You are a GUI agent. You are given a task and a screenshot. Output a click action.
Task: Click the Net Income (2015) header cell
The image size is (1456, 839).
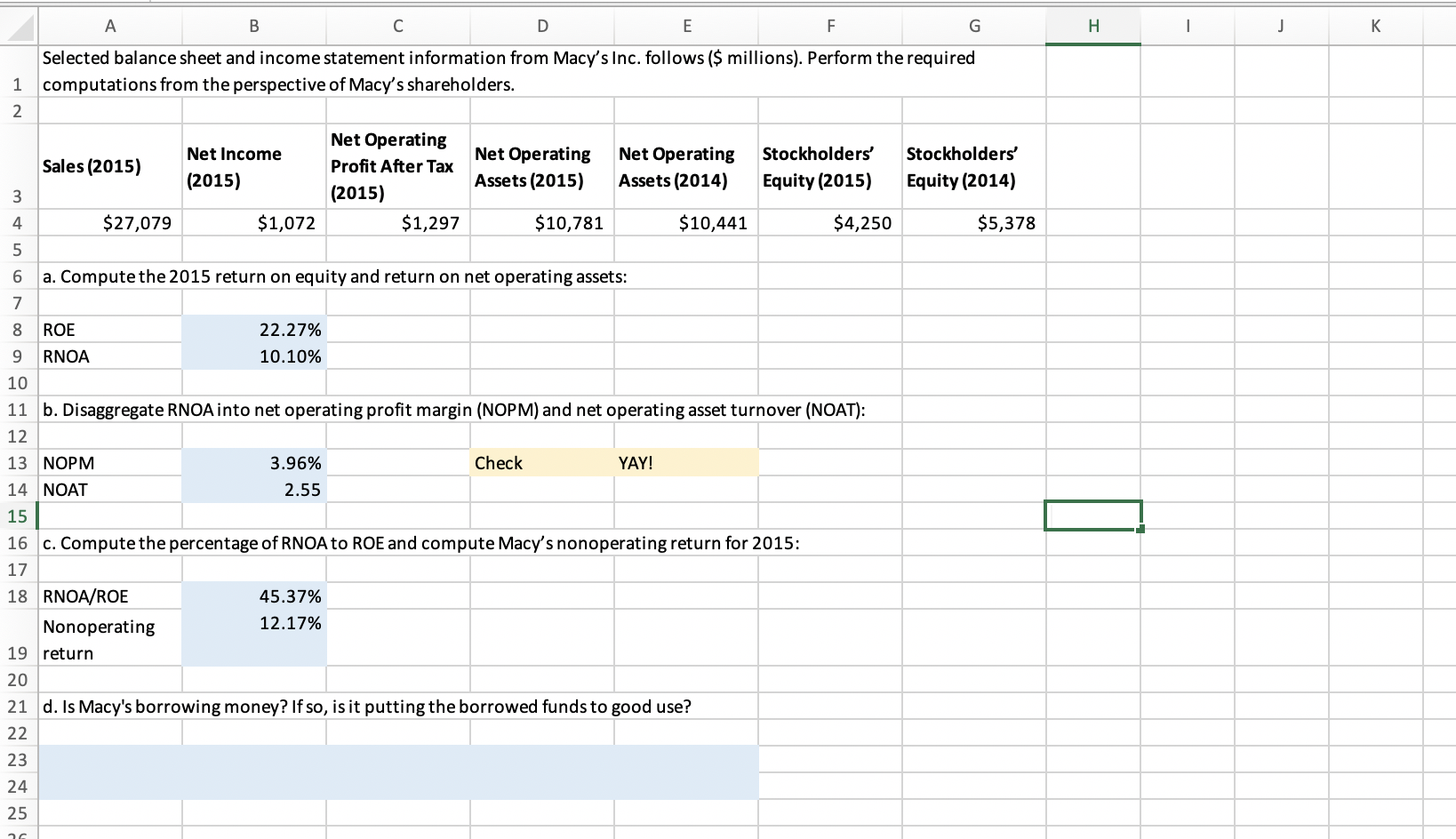[254, 166]
